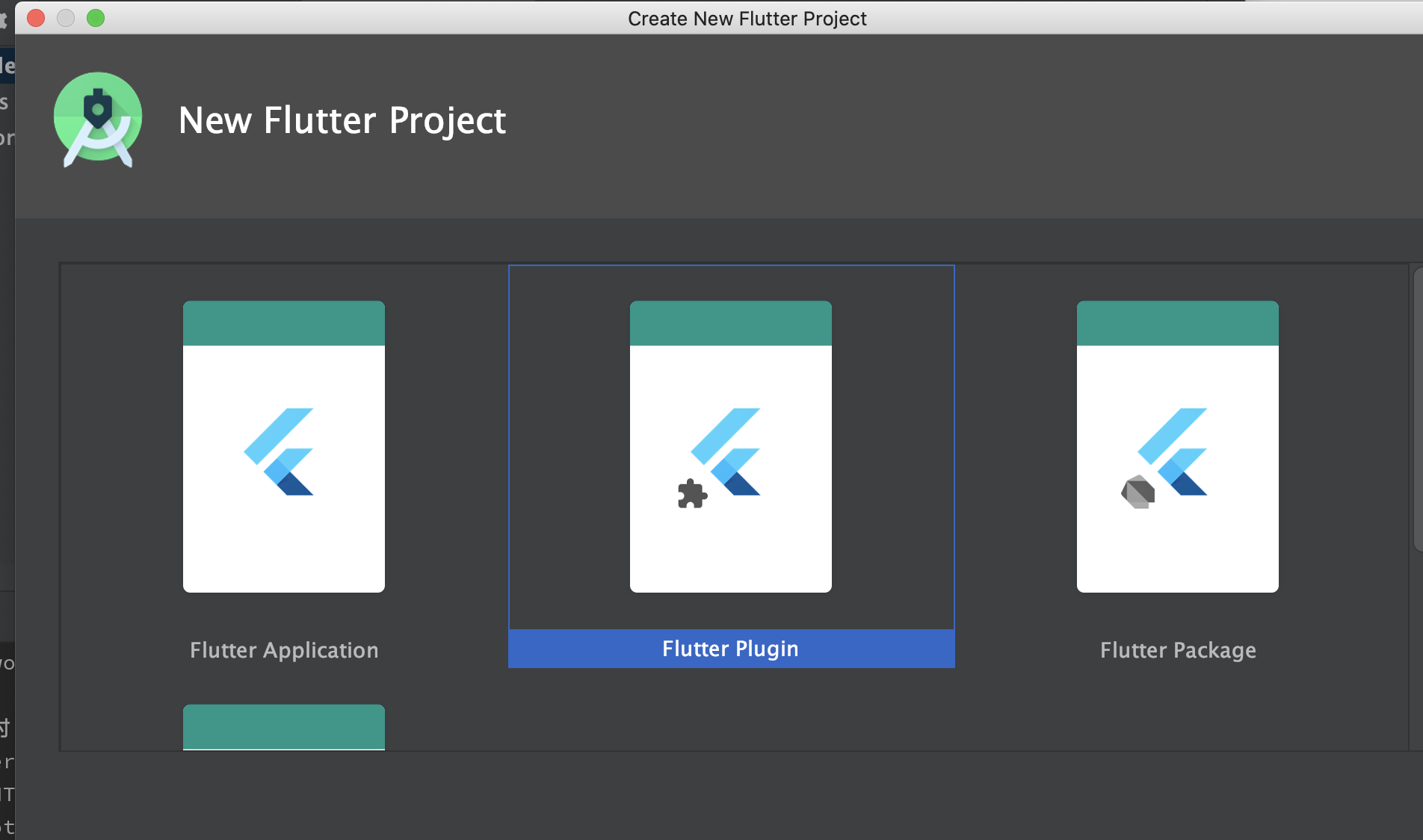Viewport: 1423px width, 840px height.
Task: Select the Flutter Package project thumbnail
Action: tap(1178, 447)
